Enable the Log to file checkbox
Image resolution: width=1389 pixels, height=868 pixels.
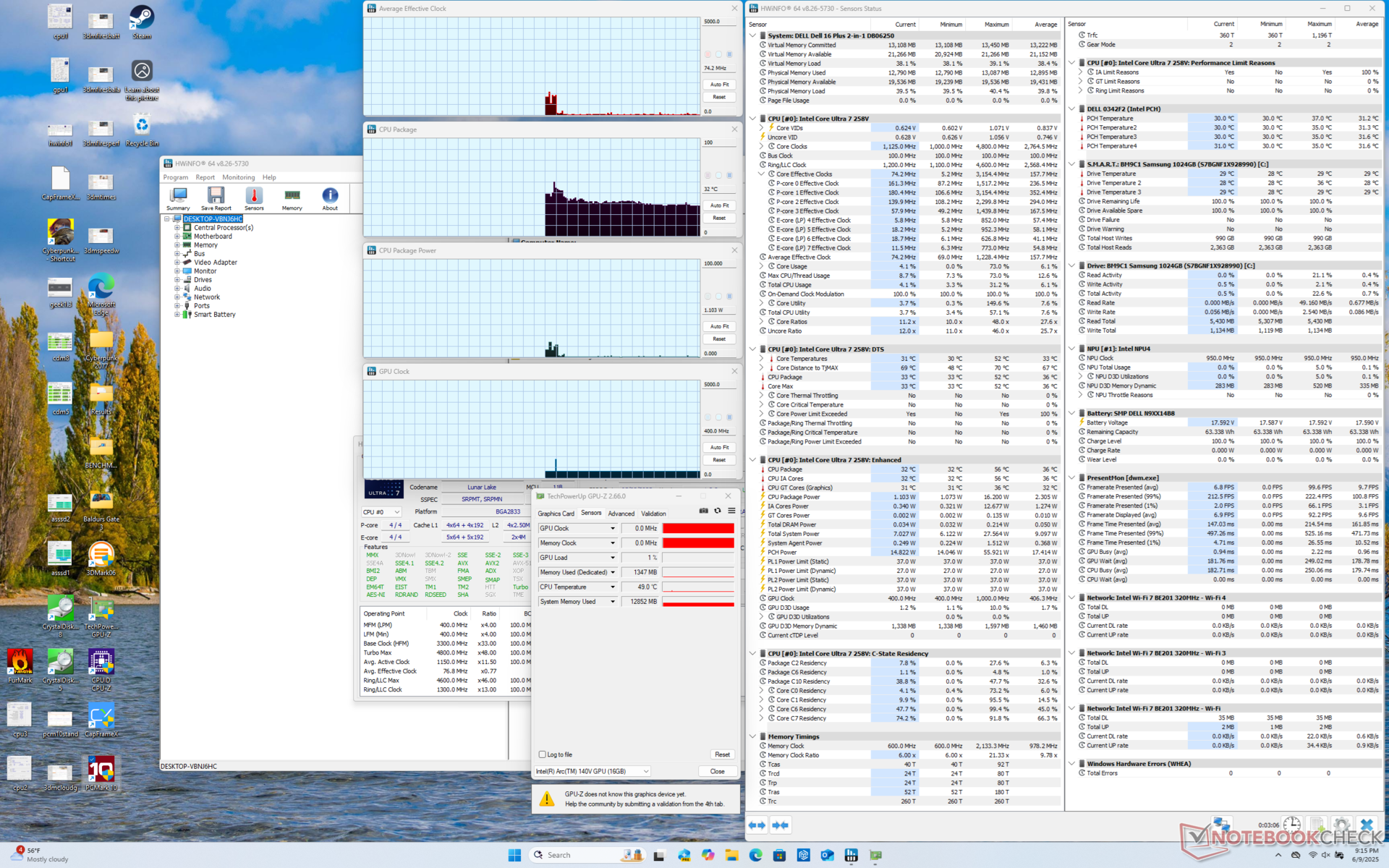pos(543,754)
